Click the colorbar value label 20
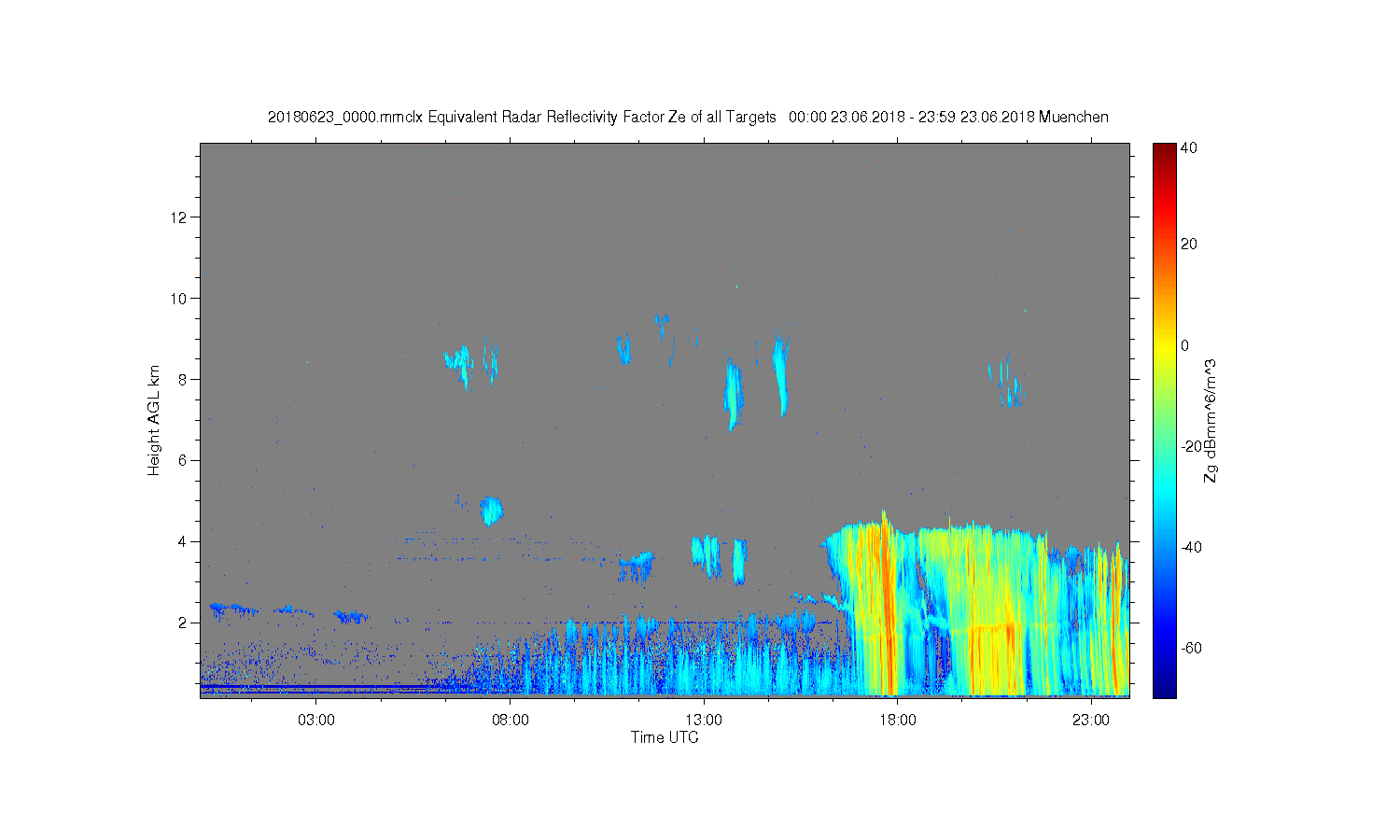The width and height of the screenshot is (1400, 840). 1189,245
